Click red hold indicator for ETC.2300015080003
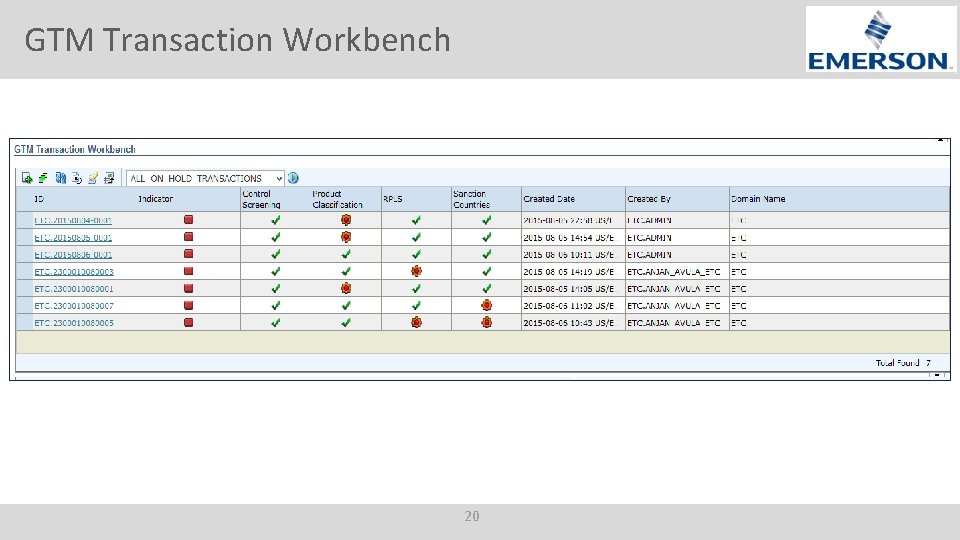 [x=189, y=271]
